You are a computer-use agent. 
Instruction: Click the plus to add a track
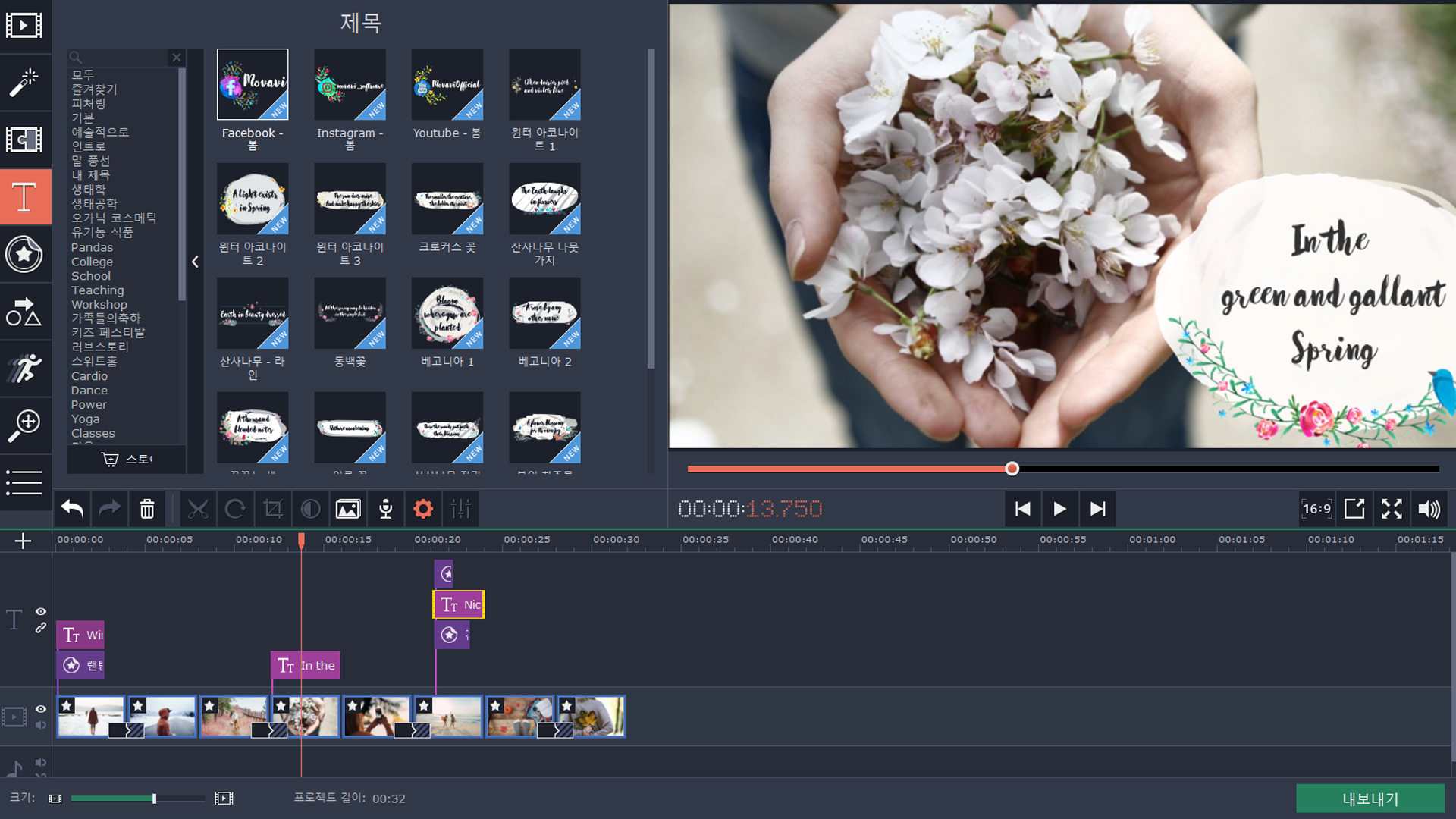pos(23,541)
